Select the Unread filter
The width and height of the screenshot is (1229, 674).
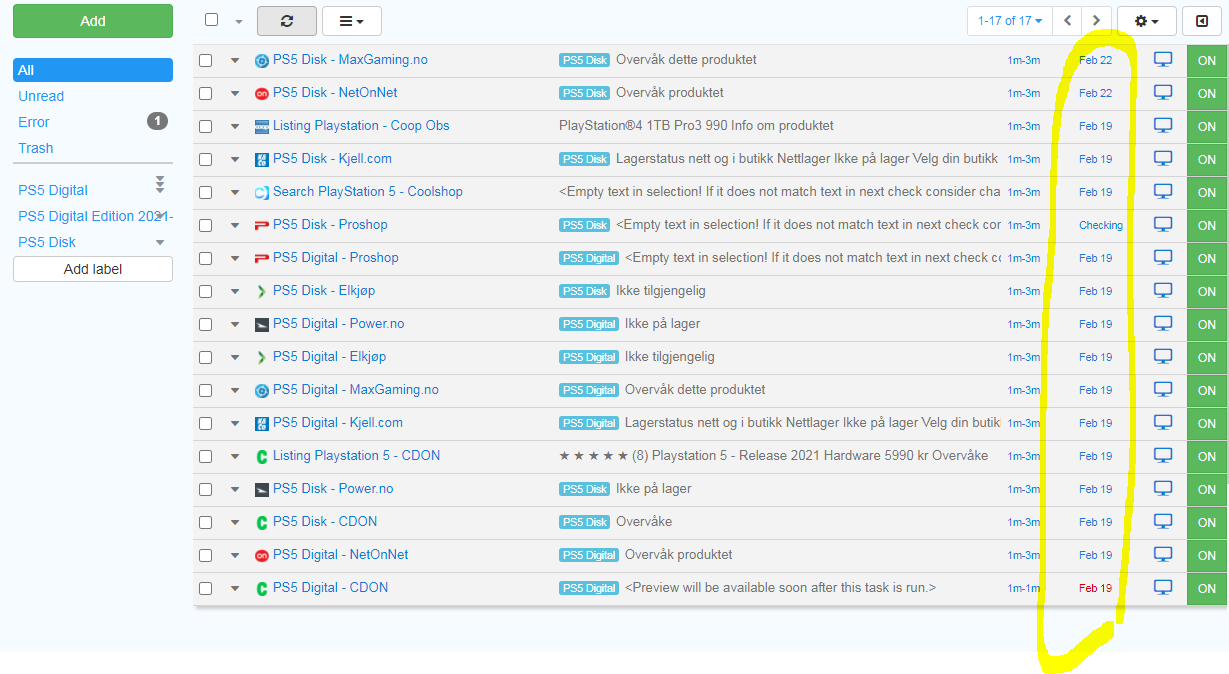[41, 96]
